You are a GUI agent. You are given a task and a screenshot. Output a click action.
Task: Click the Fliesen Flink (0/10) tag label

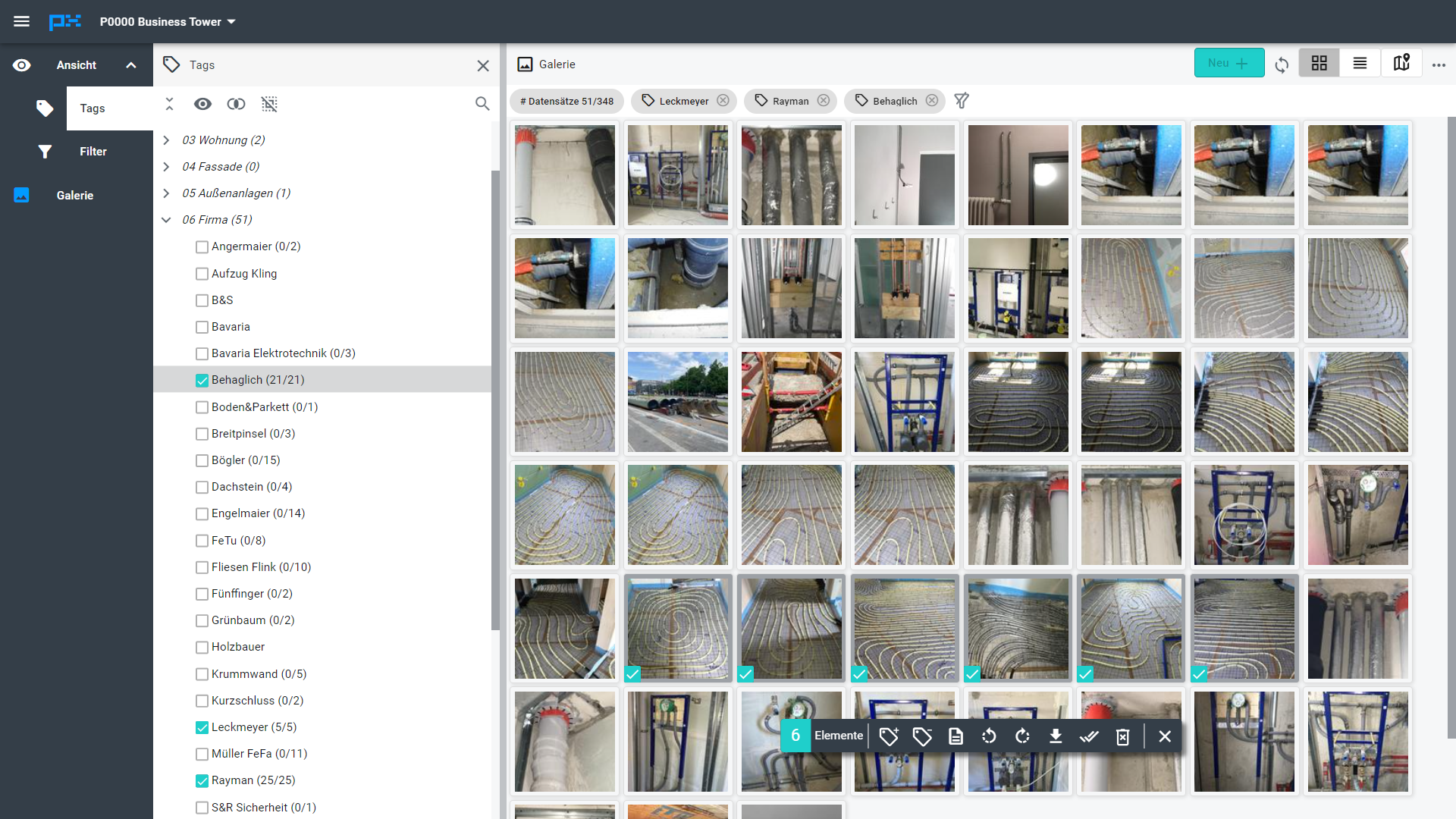[x=261, y=567]
